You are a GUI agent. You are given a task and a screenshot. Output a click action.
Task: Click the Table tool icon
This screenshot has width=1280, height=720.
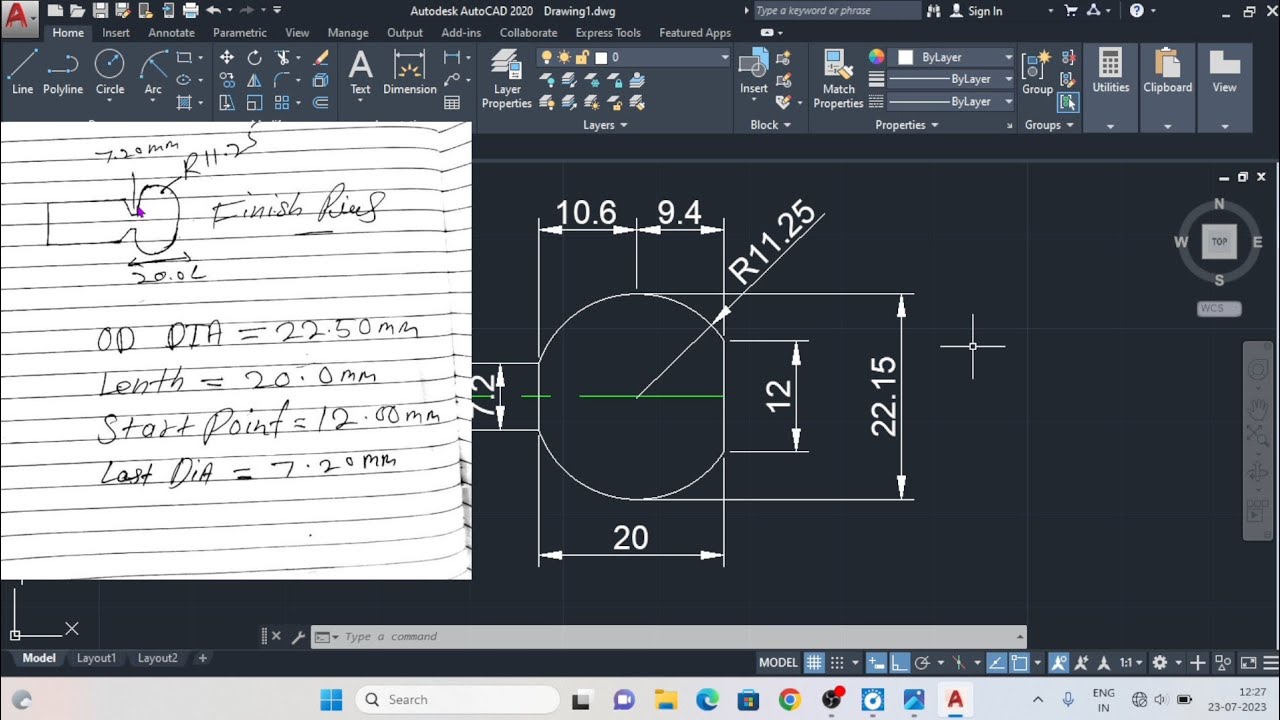click(452, 102)
